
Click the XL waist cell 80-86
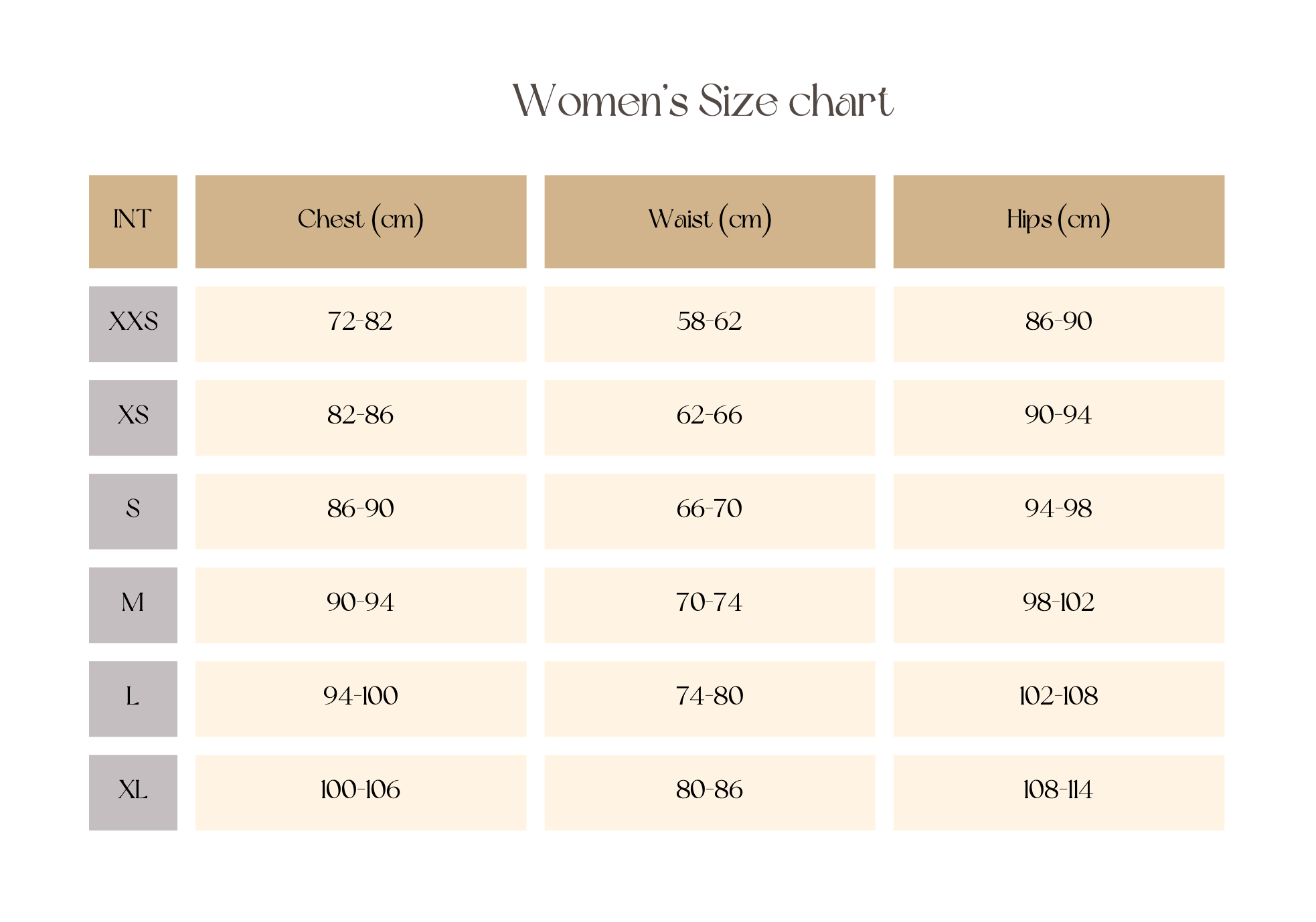click(710, 792)
